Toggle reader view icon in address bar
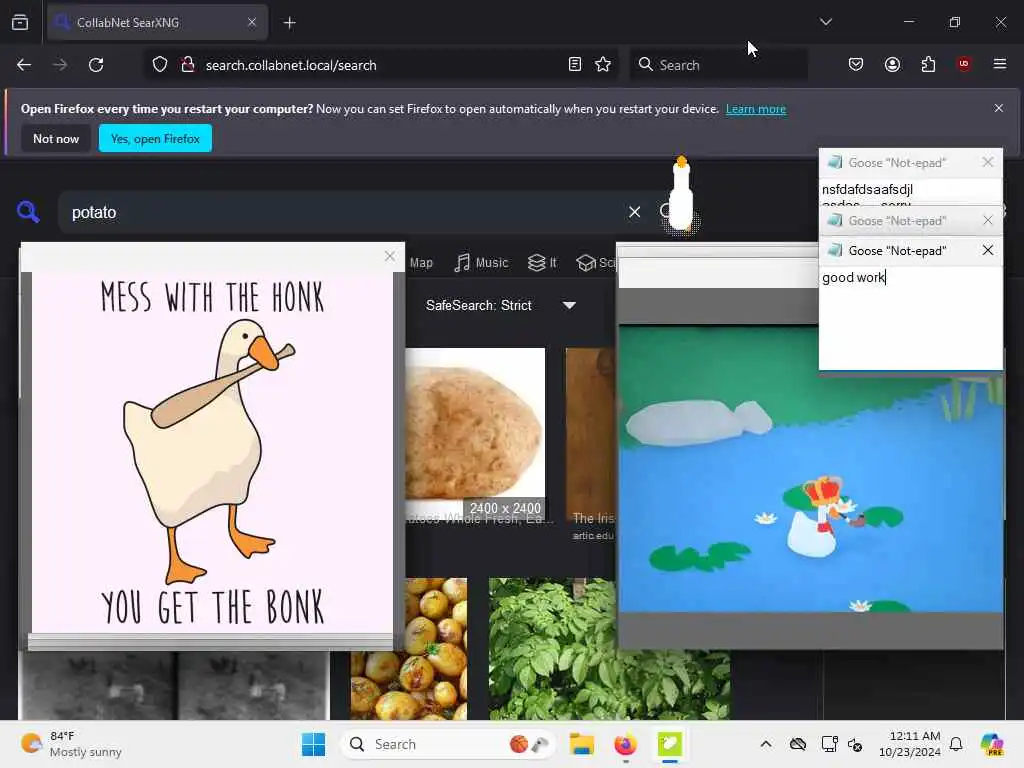The width and height of the screenshot is (1024, 768). coord(575,65)
